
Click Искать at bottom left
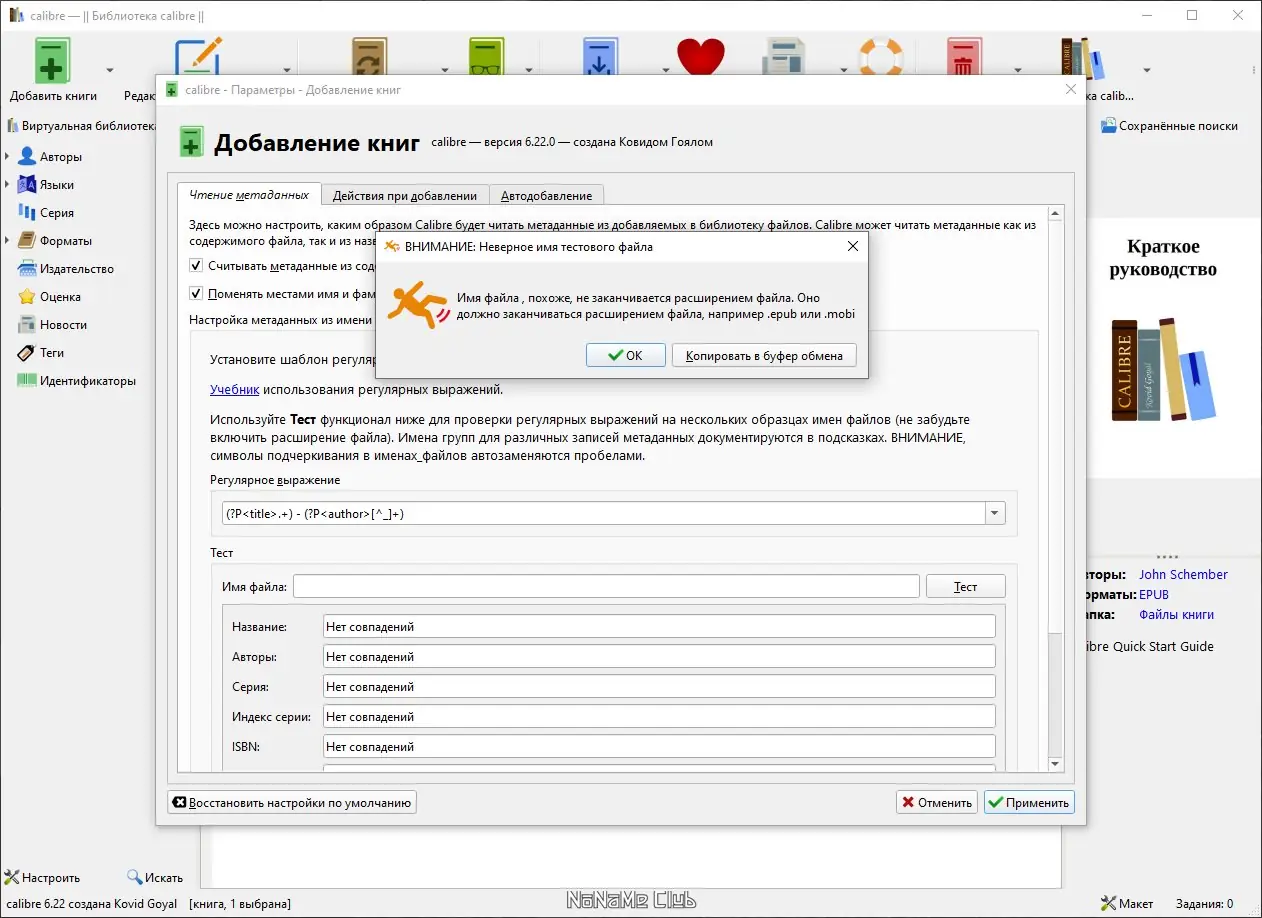[x=155, y=877]
